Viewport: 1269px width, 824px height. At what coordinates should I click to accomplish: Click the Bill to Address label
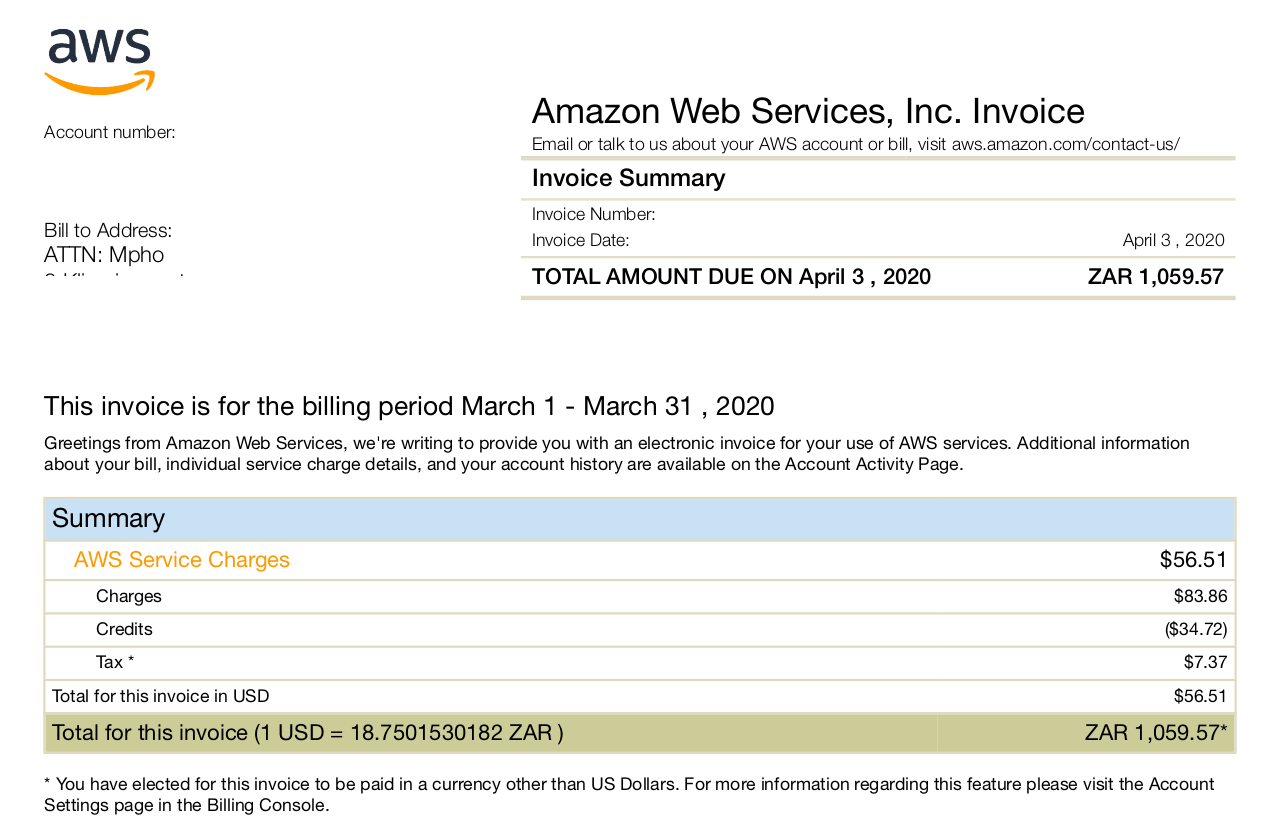(108, 231)
